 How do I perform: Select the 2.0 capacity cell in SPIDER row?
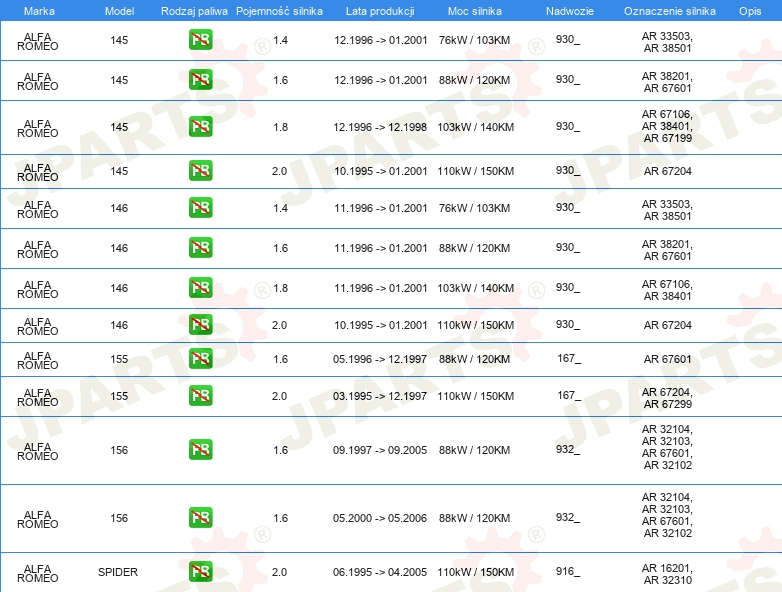279,572
